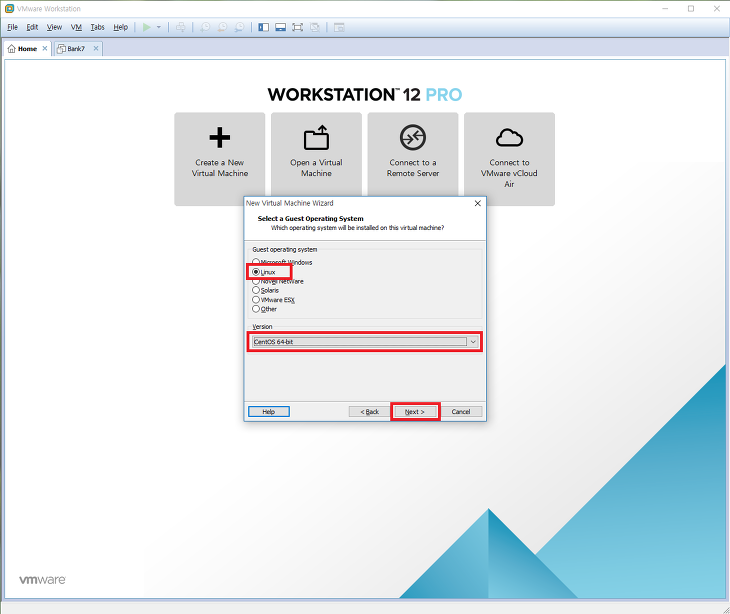Toggle the thumbnail bar view icon
Screen dimensions: 730x614
[280, 27]
